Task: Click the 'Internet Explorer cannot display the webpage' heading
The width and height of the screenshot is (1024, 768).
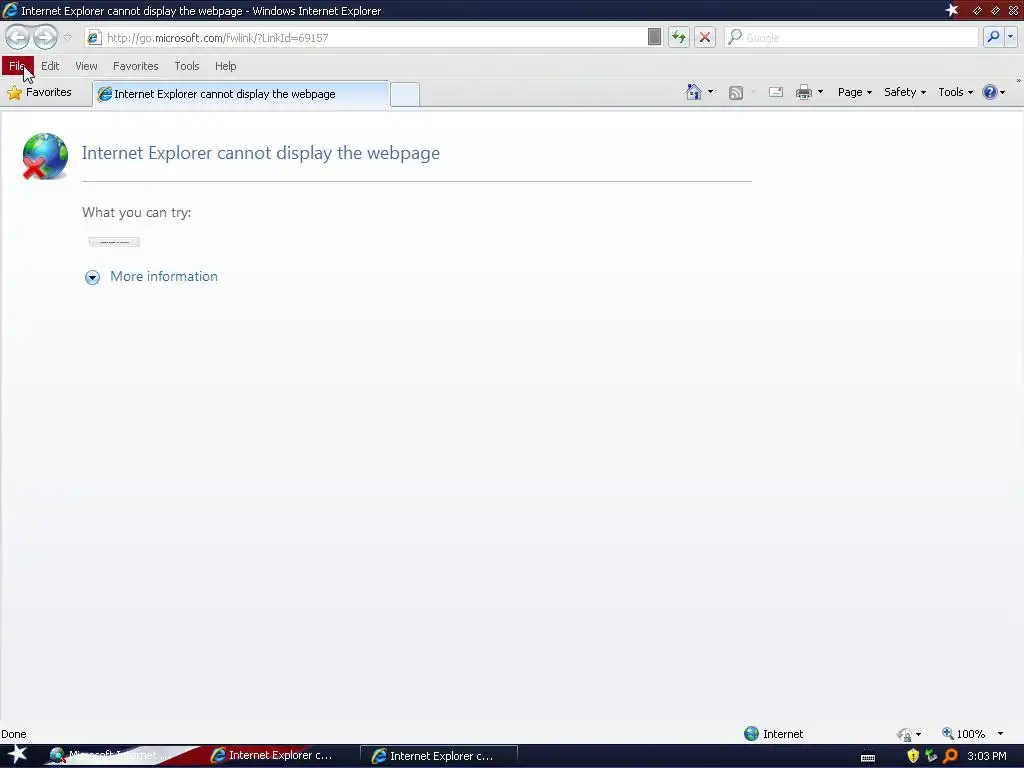Action: point(261,153)
